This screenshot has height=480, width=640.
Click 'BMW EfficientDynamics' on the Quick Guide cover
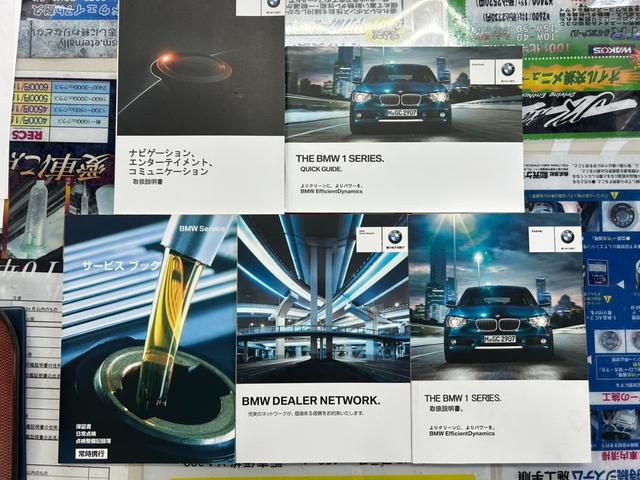(331, 191)
